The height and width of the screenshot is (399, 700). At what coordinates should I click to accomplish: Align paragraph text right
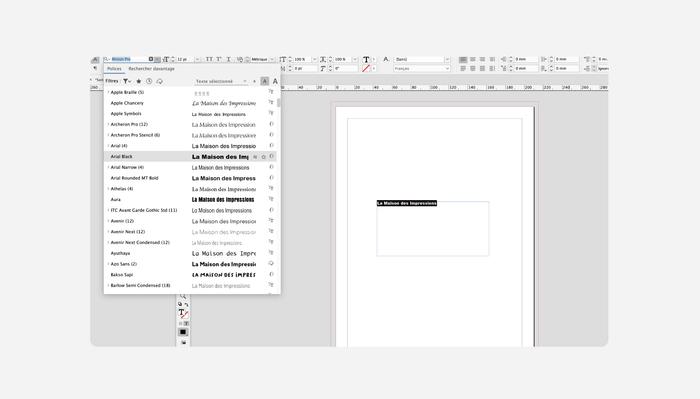(483, 59)
